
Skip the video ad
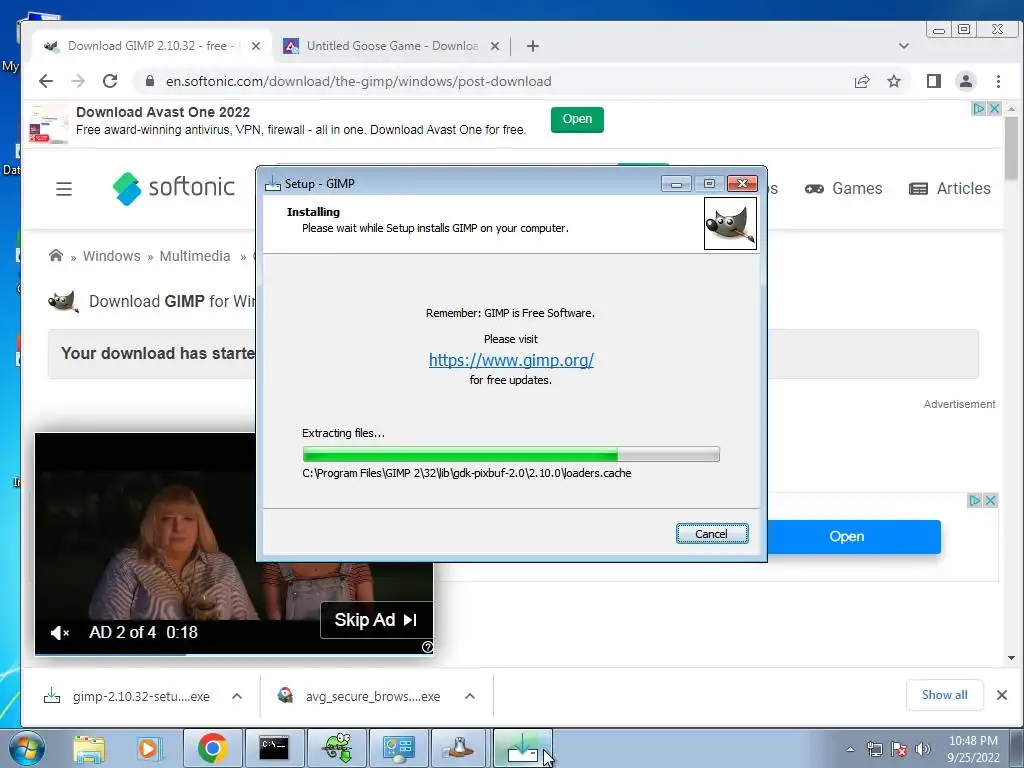376,620
